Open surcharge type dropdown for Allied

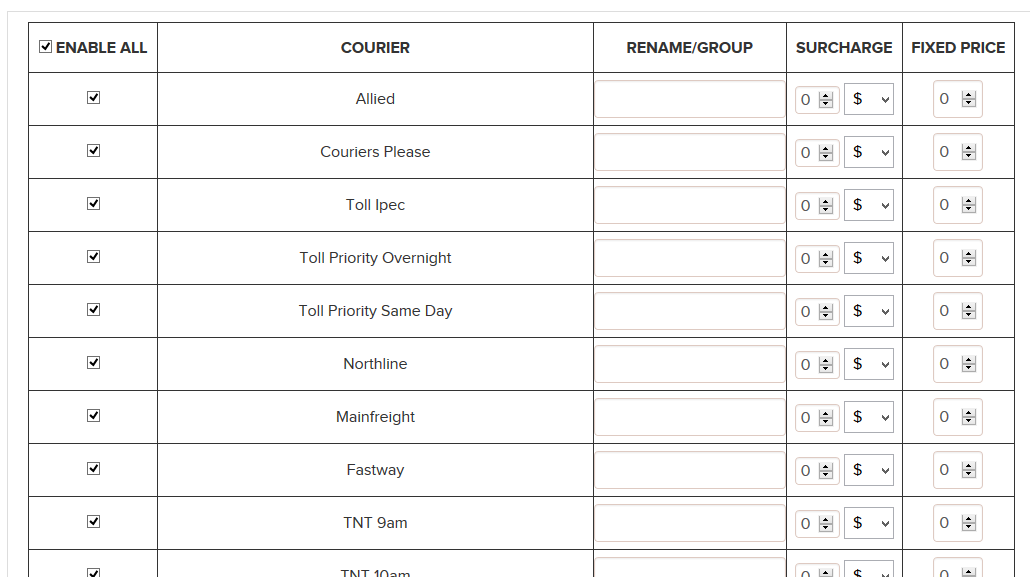click(x=868, y=99)
